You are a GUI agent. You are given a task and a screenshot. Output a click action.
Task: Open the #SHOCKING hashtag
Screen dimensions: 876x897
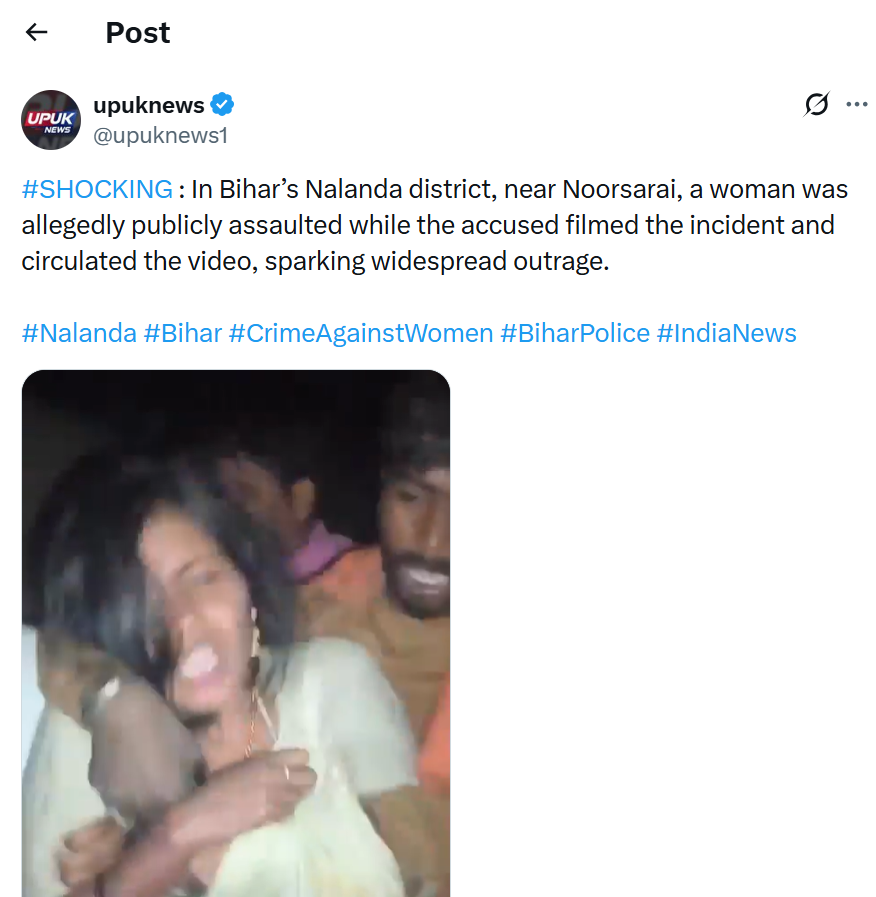pos(97,189)
